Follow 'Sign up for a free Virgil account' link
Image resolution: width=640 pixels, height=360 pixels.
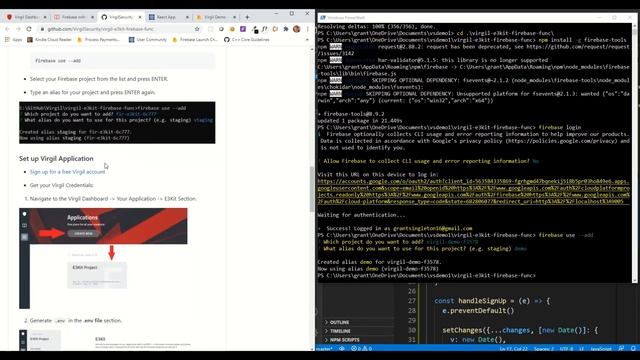(x=67, y=172)
